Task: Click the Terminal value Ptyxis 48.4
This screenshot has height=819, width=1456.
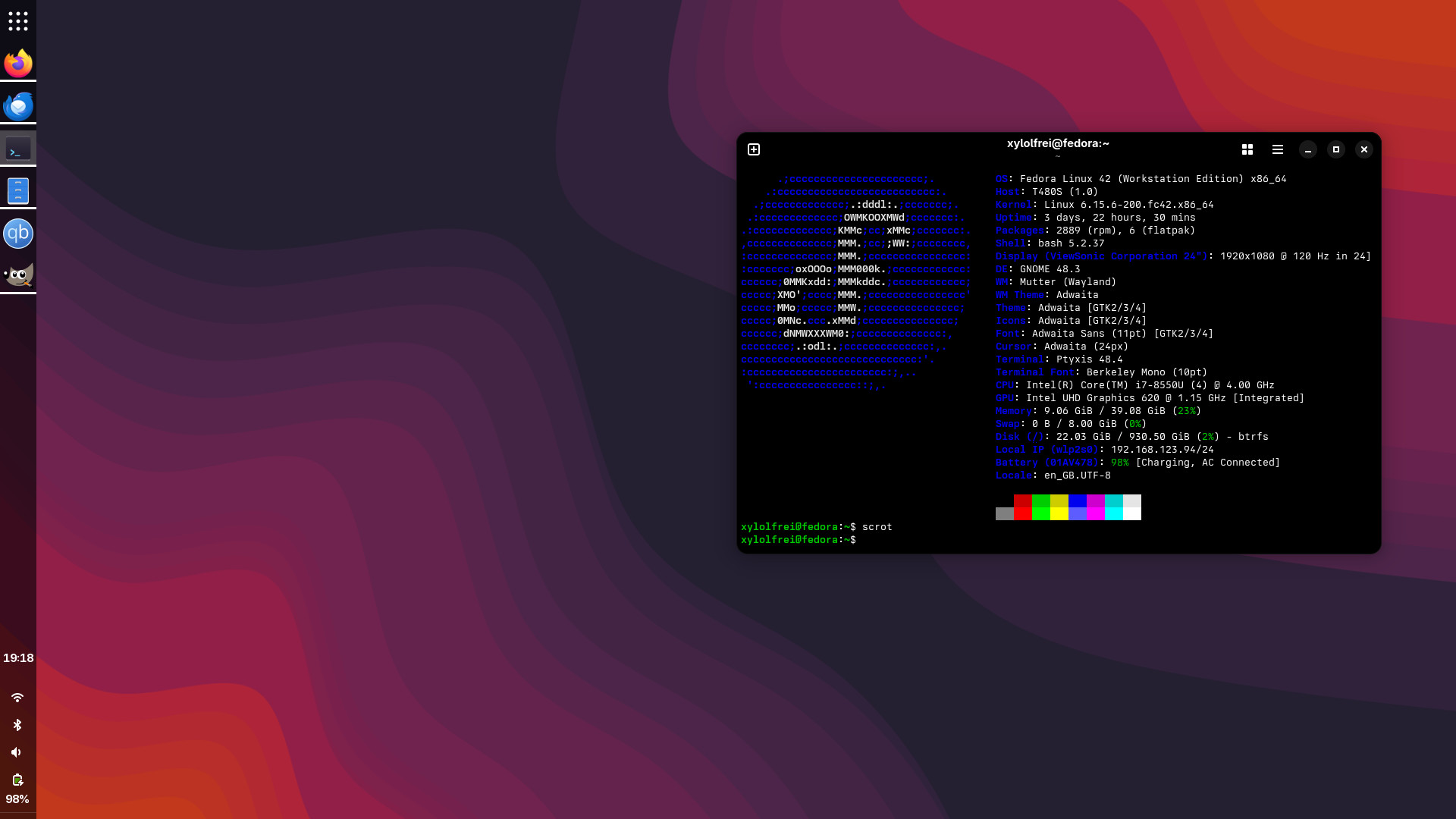Action: pos(1090,359)
